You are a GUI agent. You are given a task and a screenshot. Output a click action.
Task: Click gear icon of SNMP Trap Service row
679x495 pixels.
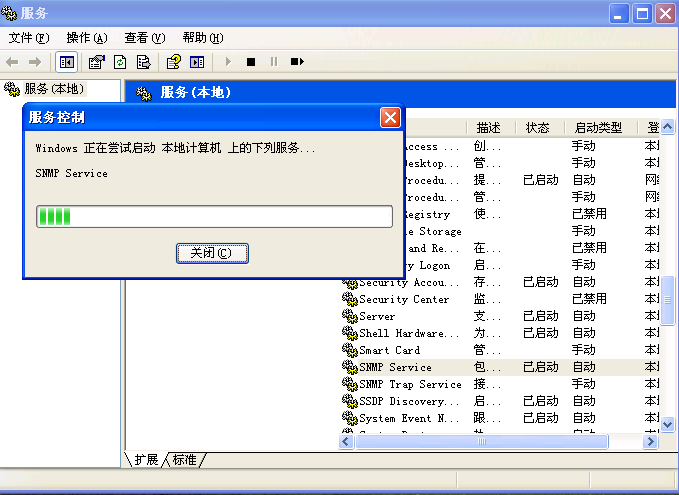pos(349,384)
